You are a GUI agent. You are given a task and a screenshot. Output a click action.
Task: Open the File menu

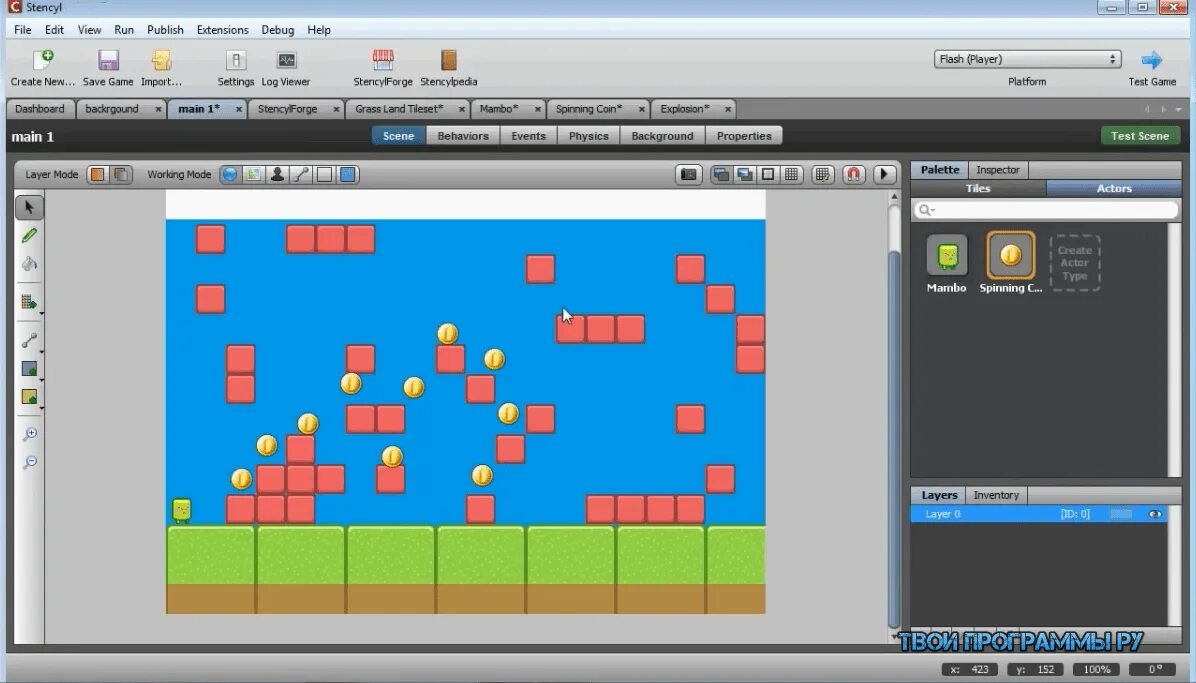(23, 30)
